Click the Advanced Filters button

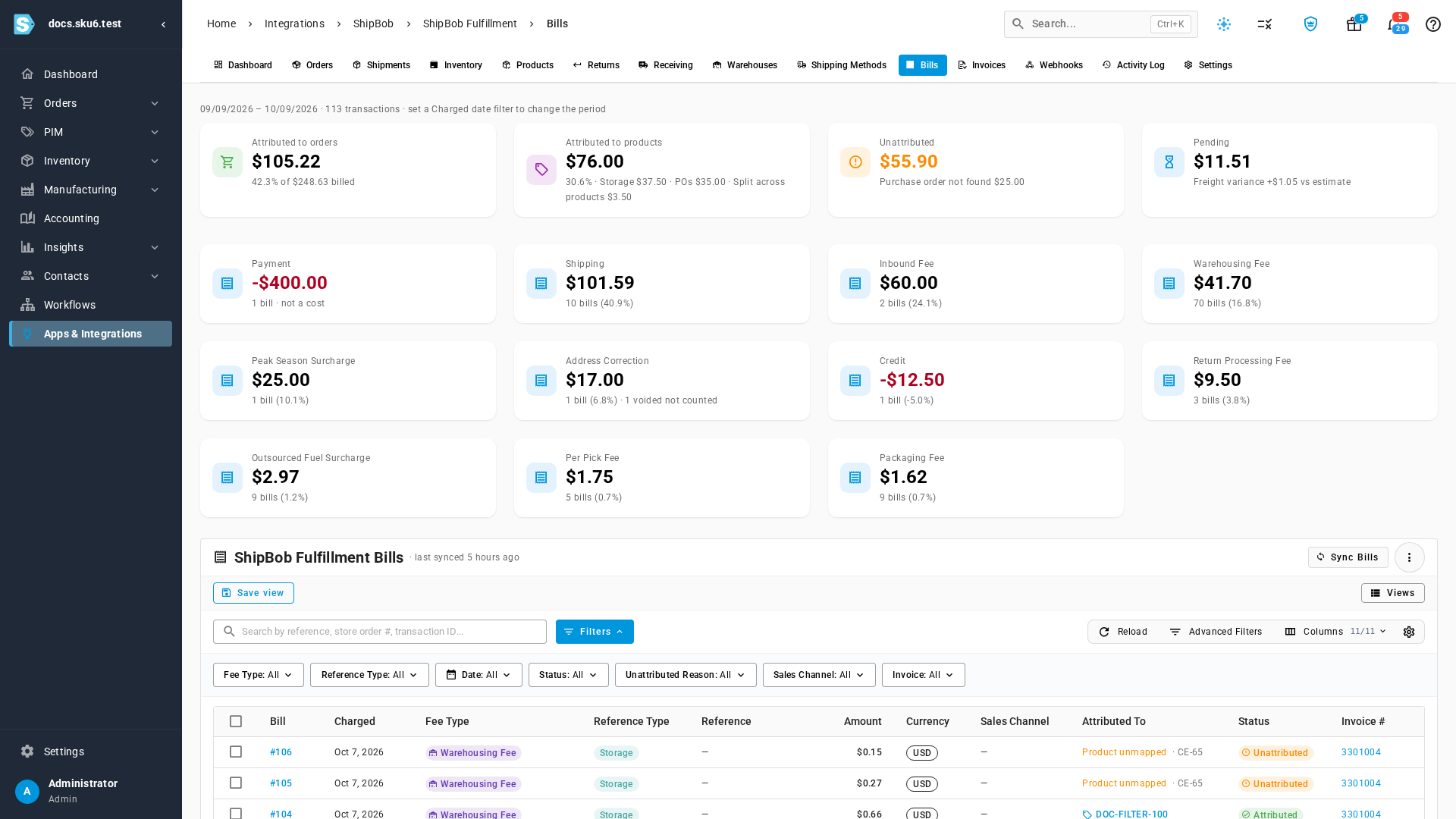pyautogui.click(x=1216, y=632)
